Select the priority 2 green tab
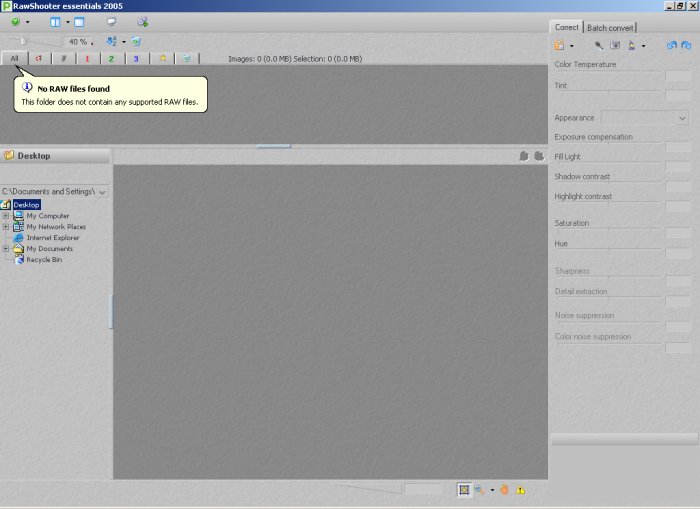Viewport: 700px width, 509px height. point(112,58)
